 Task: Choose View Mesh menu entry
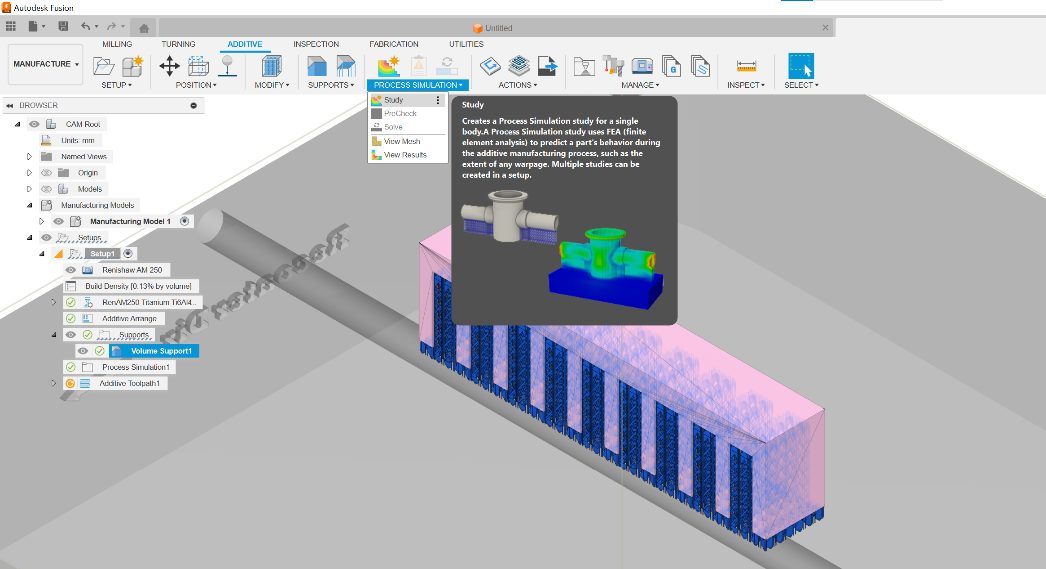(x=402, y=142)
